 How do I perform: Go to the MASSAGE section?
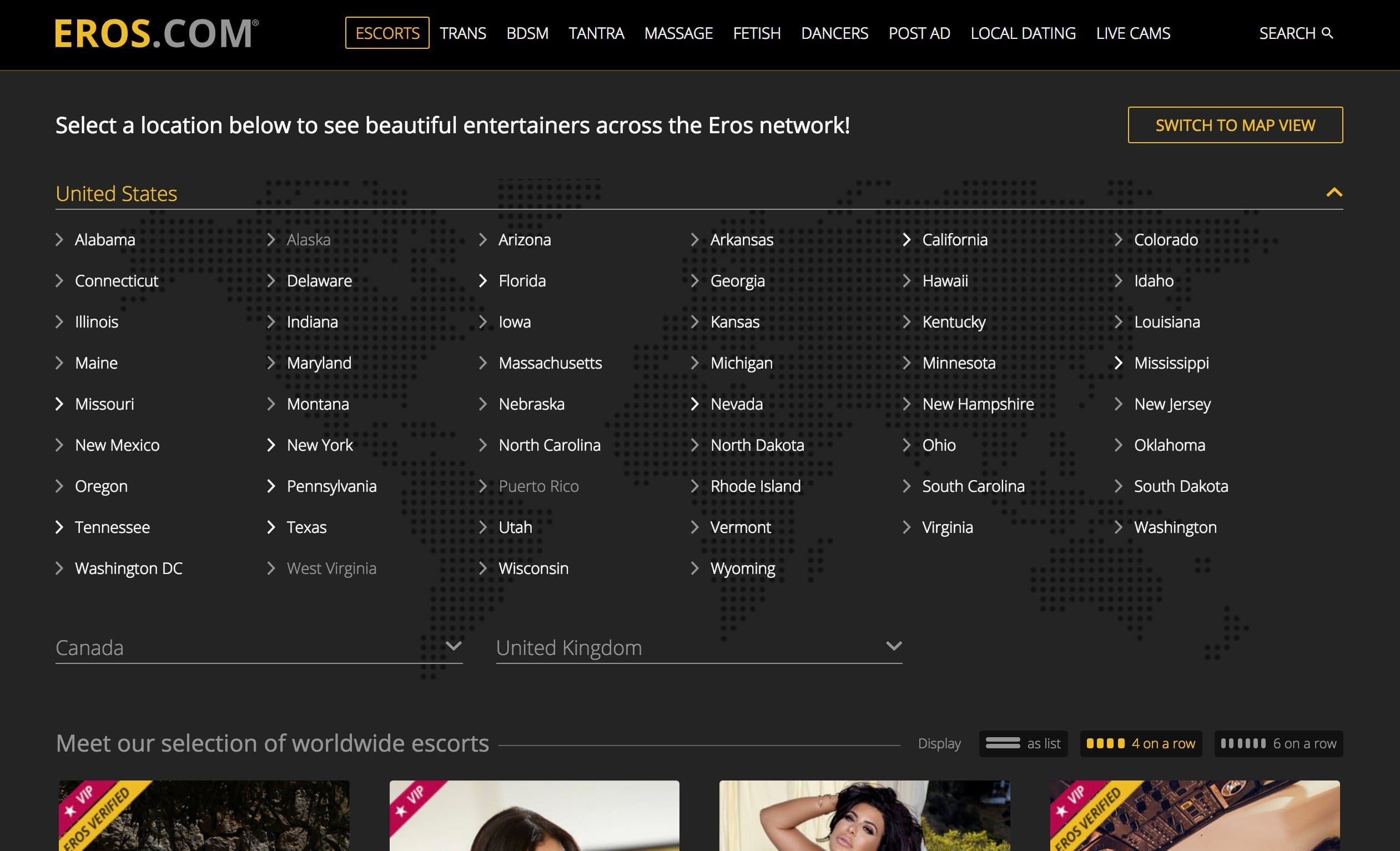click(678, 33)
